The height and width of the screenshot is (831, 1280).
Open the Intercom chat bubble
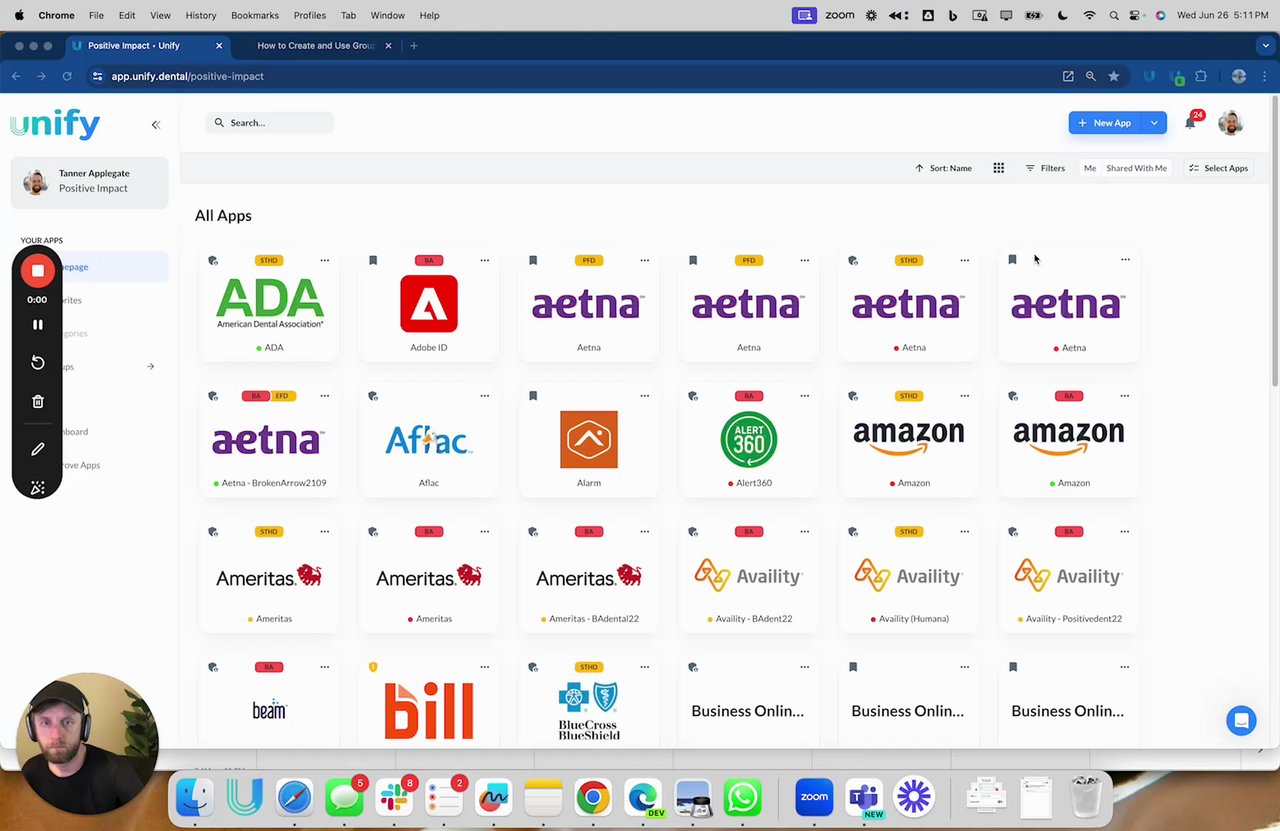pyautogui.click(x=1241, y=720)
